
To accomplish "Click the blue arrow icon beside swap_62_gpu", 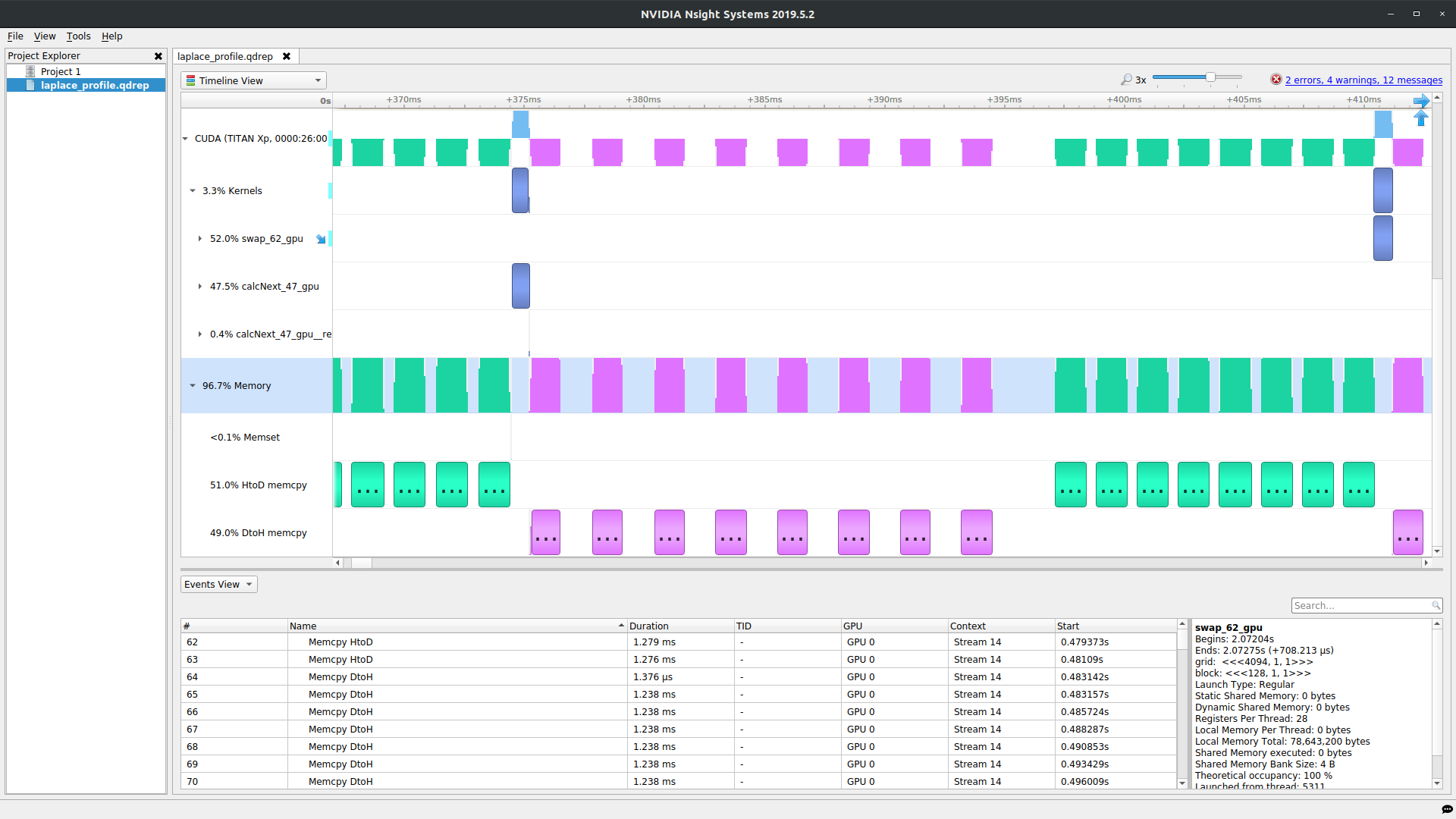I will tap(321, 239).
